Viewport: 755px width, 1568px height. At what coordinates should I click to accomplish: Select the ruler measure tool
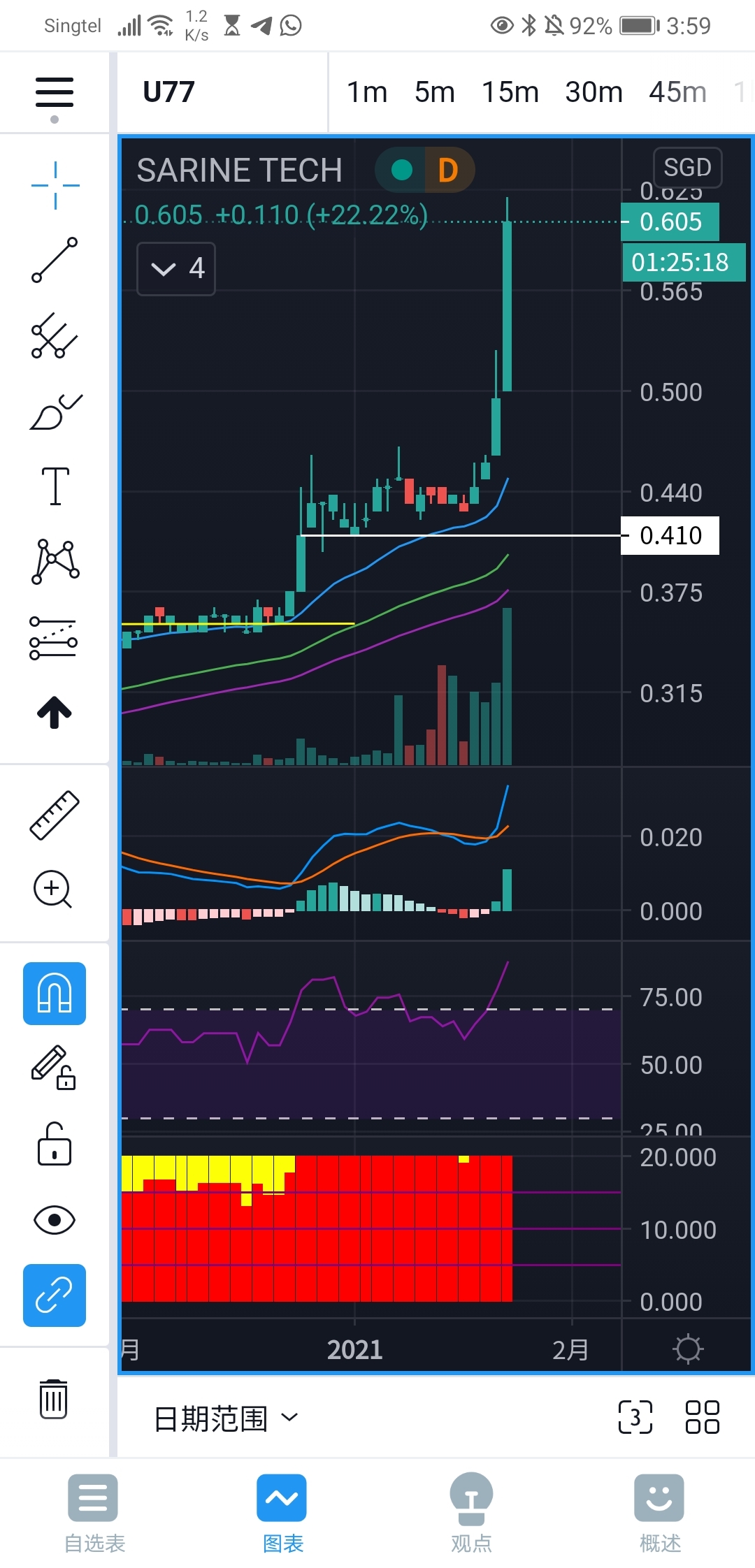point(55,815)
